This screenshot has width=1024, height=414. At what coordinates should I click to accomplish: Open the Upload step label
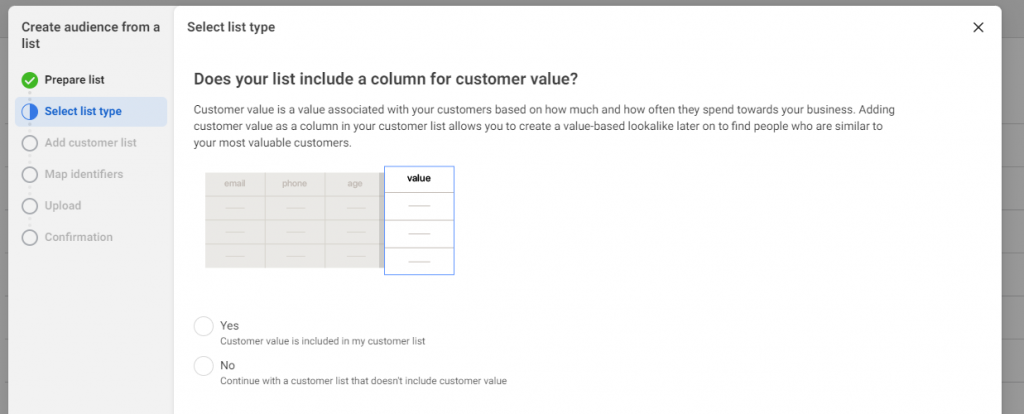[63, 206]
